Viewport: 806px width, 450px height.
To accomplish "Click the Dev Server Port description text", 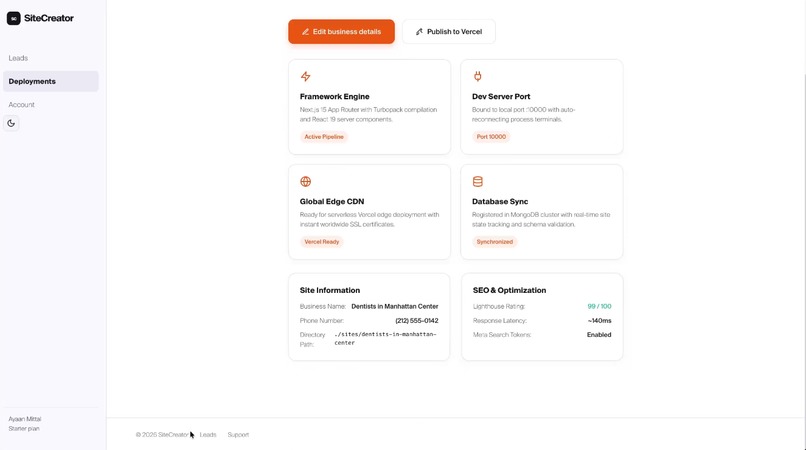I will pos(524,115).
